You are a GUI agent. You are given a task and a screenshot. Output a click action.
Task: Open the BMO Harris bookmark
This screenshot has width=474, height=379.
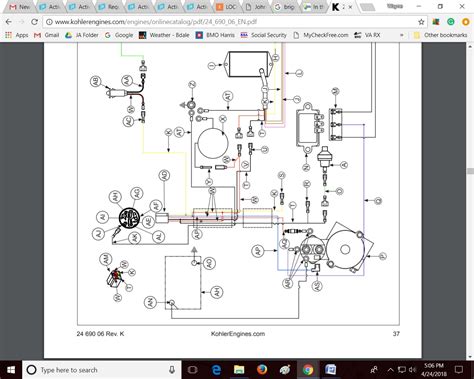click(x=215, y=35)
